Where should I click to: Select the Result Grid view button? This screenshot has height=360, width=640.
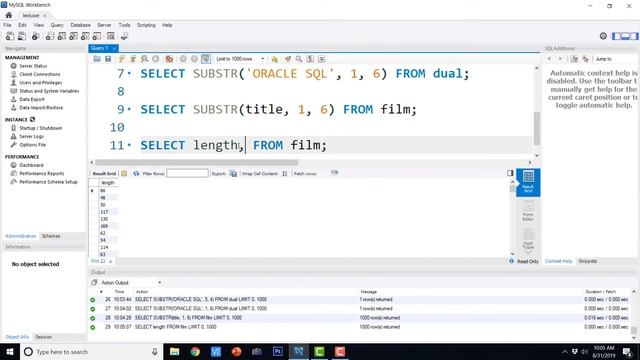pyautogui.click(x=528, y=182)
